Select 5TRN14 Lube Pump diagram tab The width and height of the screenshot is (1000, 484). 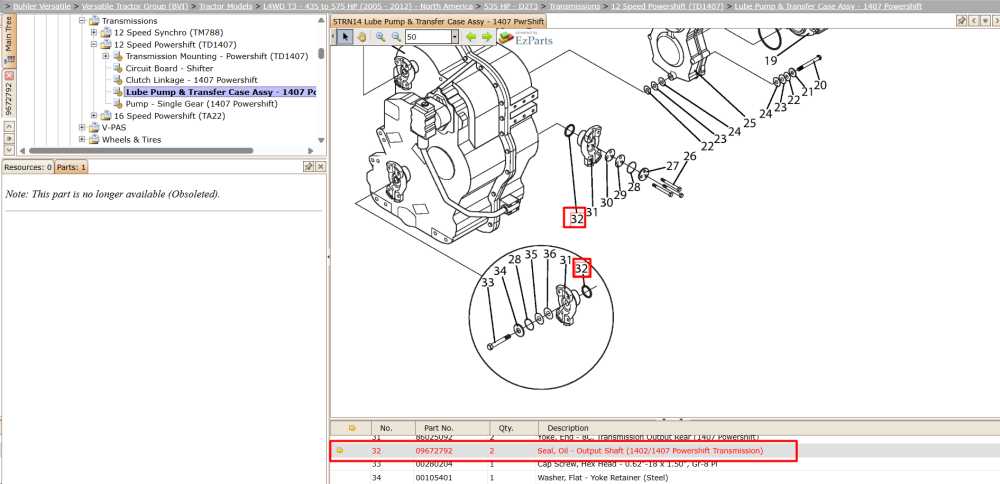(438, 21)
